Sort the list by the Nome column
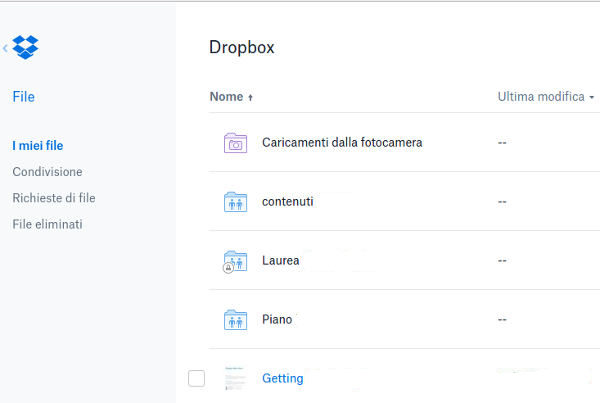 (226, 97)
